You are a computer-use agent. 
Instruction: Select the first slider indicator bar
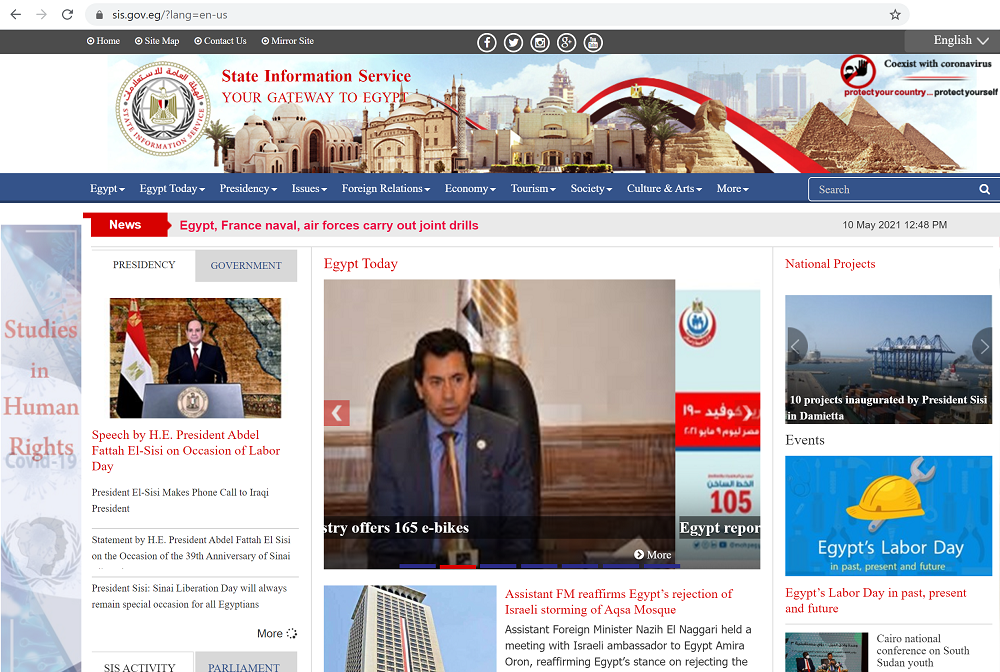pos(418,566)
